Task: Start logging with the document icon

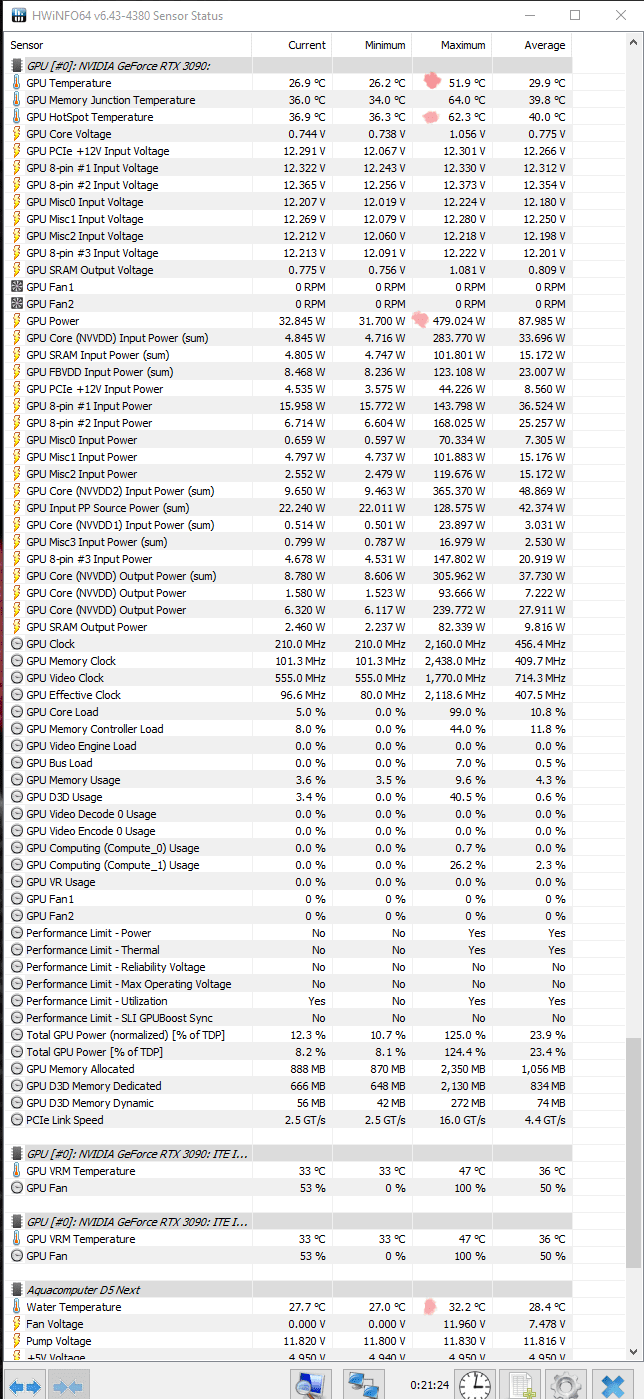Action: pos(520,1385)
